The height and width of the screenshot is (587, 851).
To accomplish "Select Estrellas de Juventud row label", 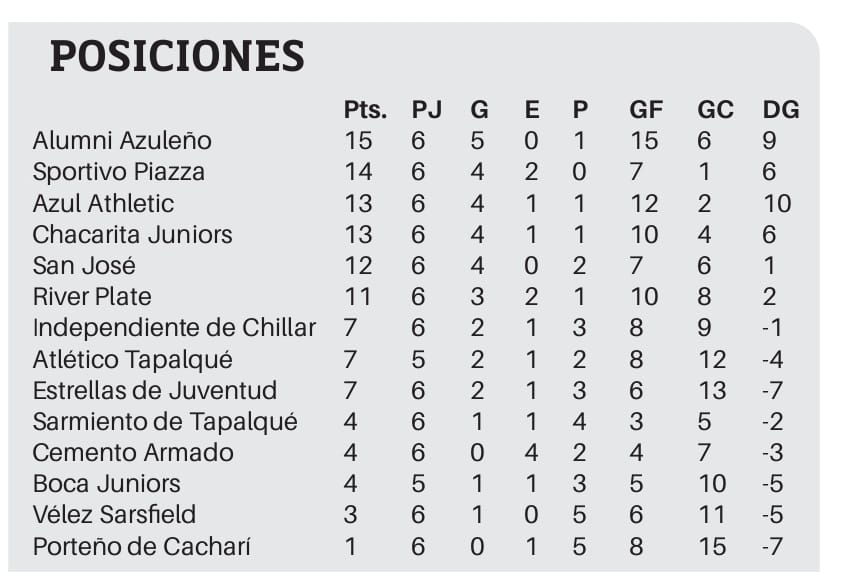I will (155, 390).
